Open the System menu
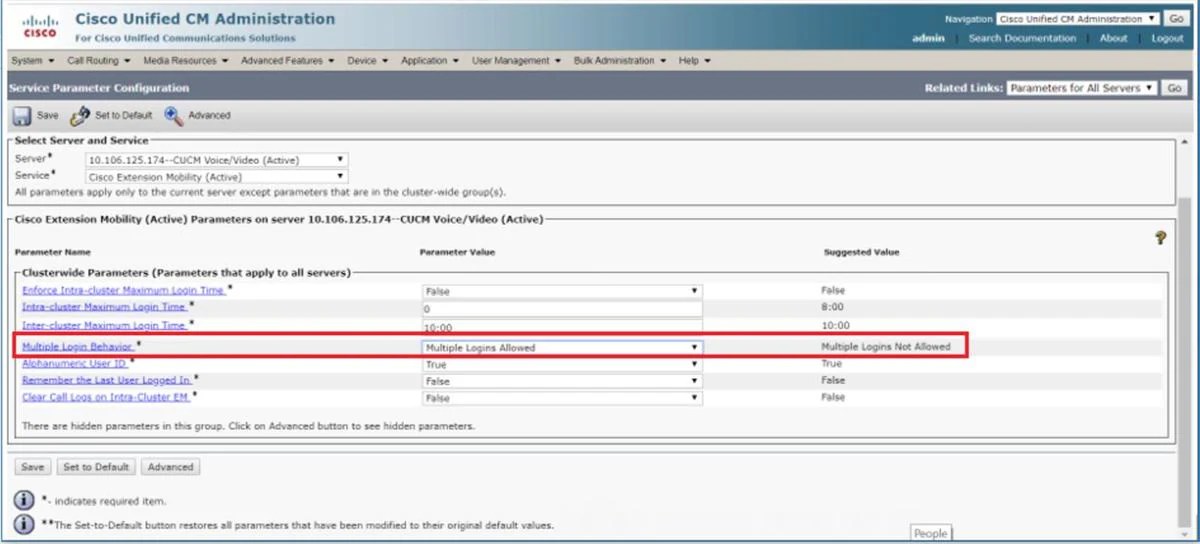This screenshot has height=544, width=1200. (32, 61)
